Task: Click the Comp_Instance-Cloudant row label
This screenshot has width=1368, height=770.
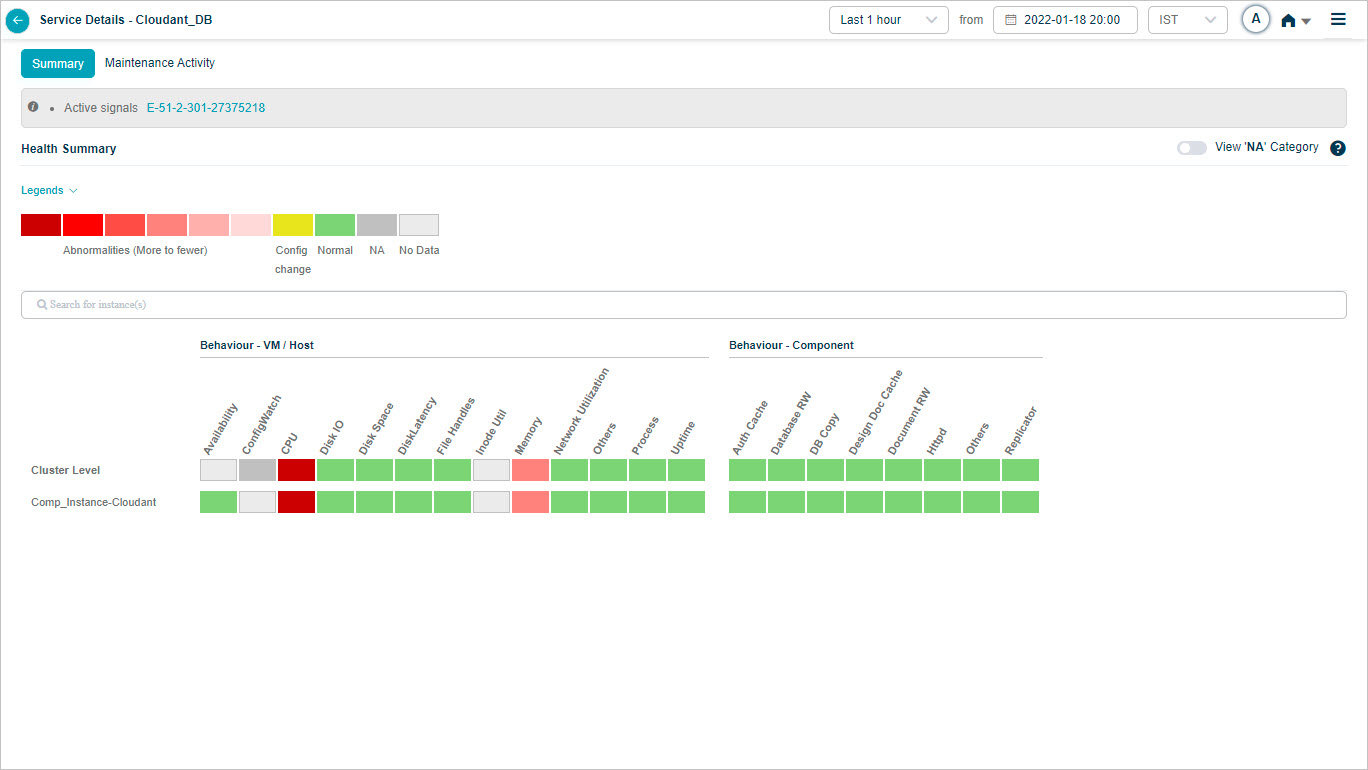Action: 93,502
